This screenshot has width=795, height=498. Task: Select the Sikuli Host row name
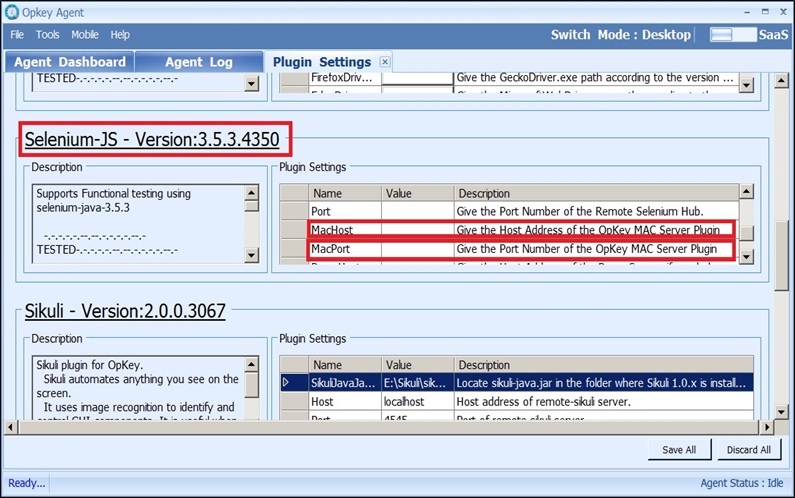(345, 402)
